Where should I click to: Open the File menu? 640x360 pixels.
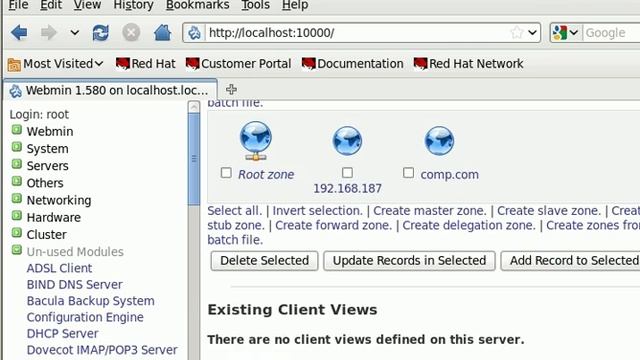click(x=18, y=5)
